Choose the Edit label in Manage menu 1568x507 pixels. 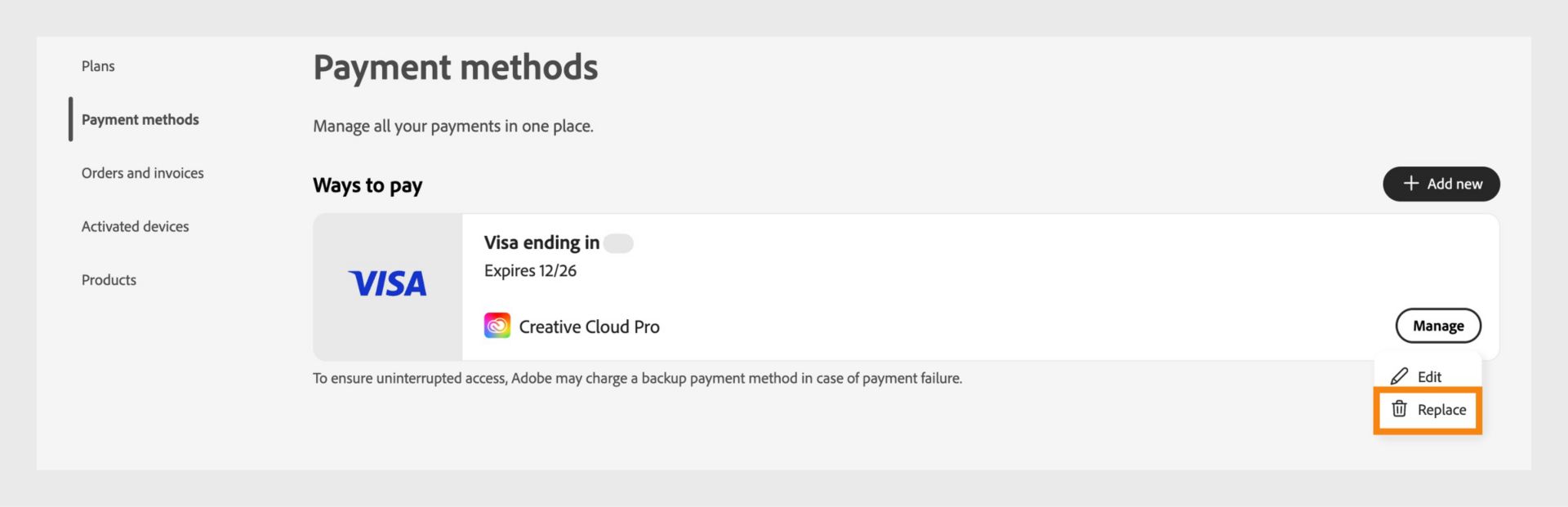coord(1429,376)
